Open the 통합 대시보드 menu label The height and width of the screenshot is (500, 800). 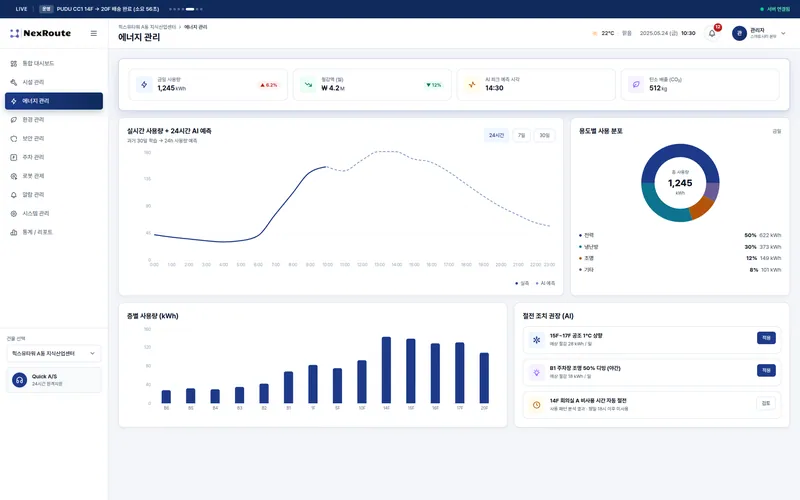coord(38,64)
